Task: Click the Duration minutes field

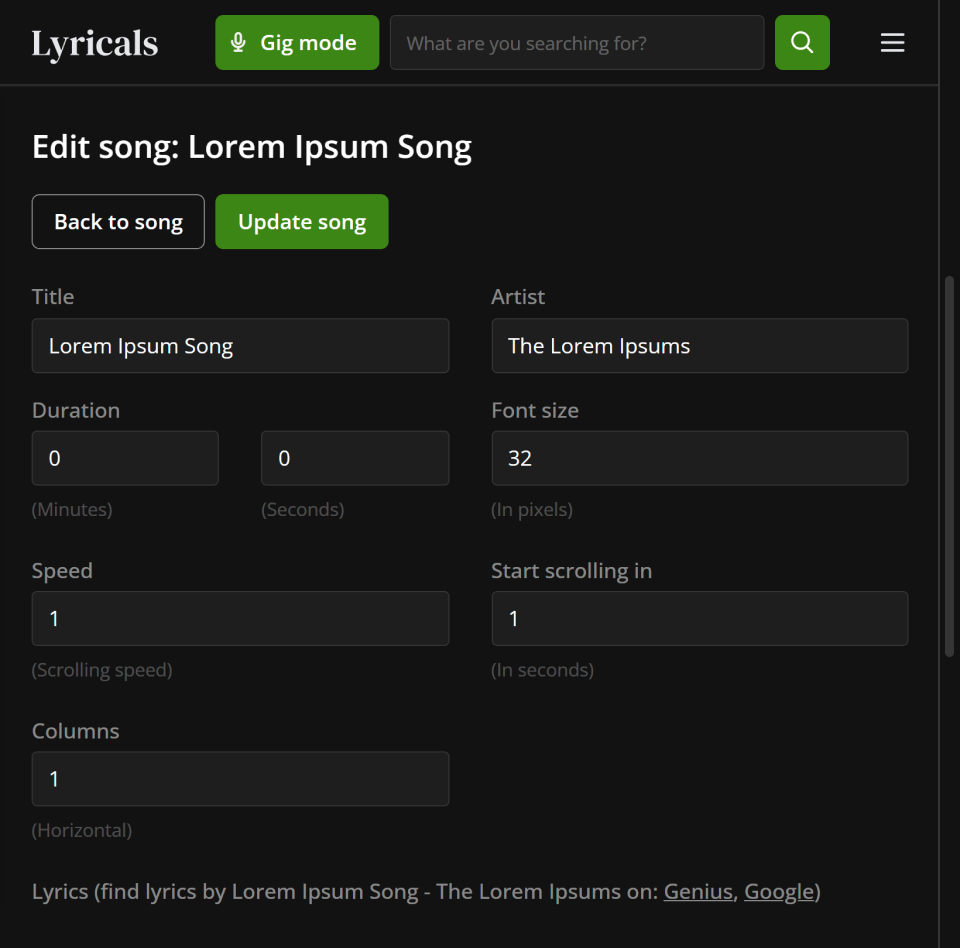Action: pos(125,458)
